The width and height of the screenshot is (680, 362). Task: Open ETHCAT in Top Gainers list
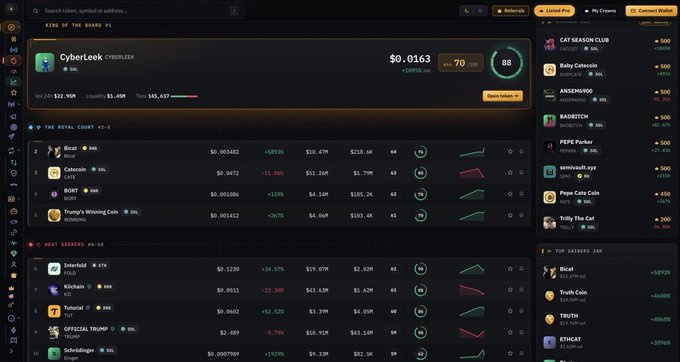[x=607, y=342]
